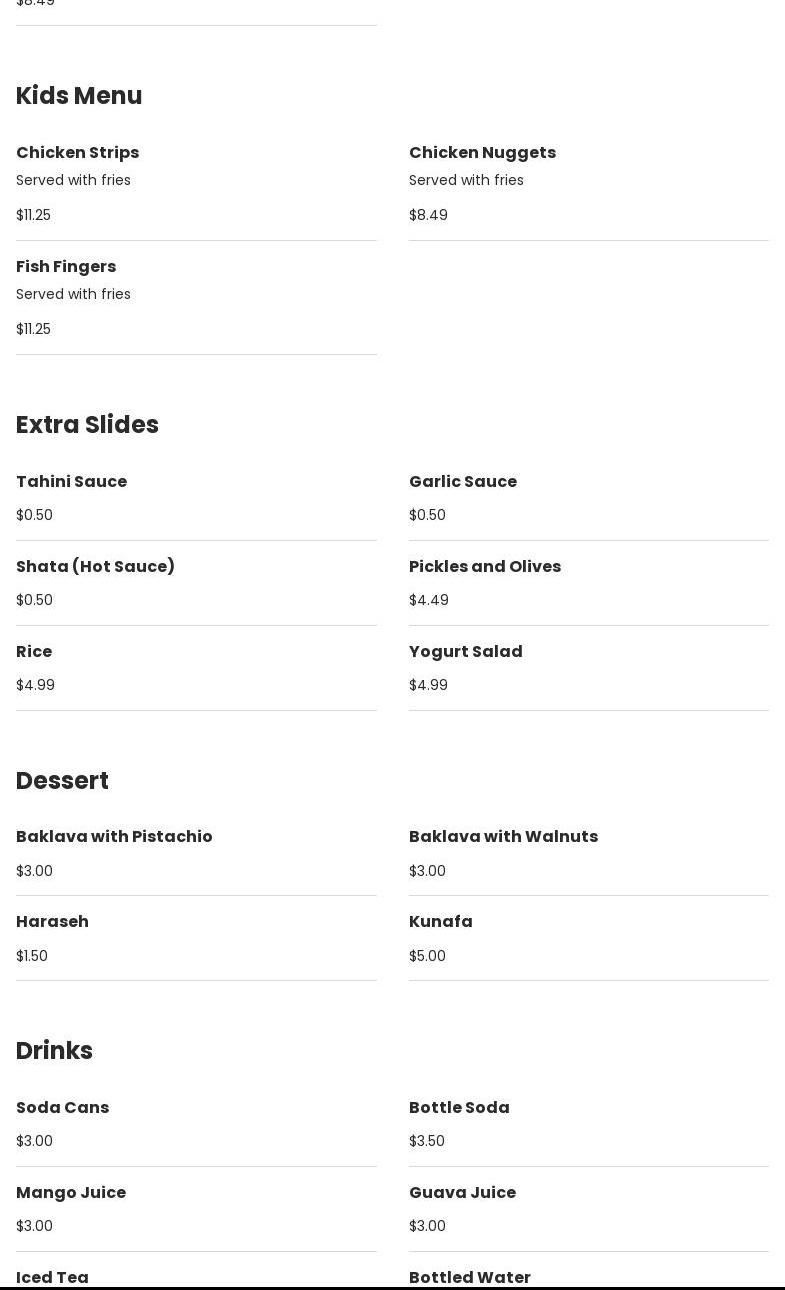Select Soda Cans from drinks

62,1108
